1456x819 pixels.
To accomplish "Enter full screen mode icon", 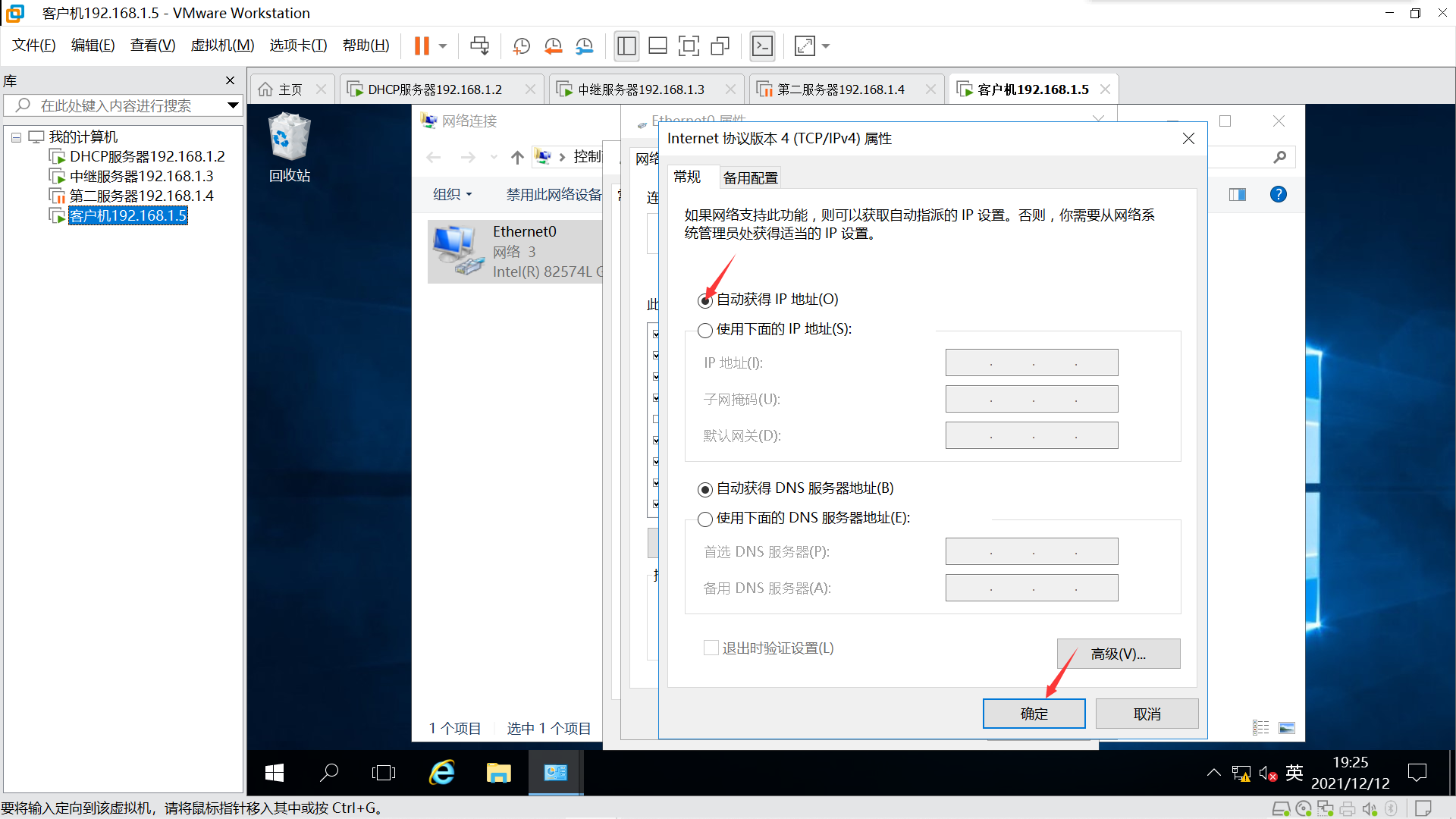I will [689, 46].
